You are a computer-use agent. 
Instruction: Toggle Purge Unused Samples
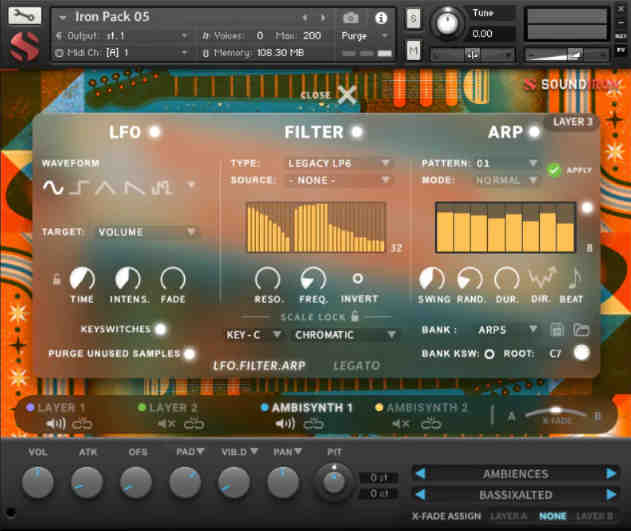[189, 353]
